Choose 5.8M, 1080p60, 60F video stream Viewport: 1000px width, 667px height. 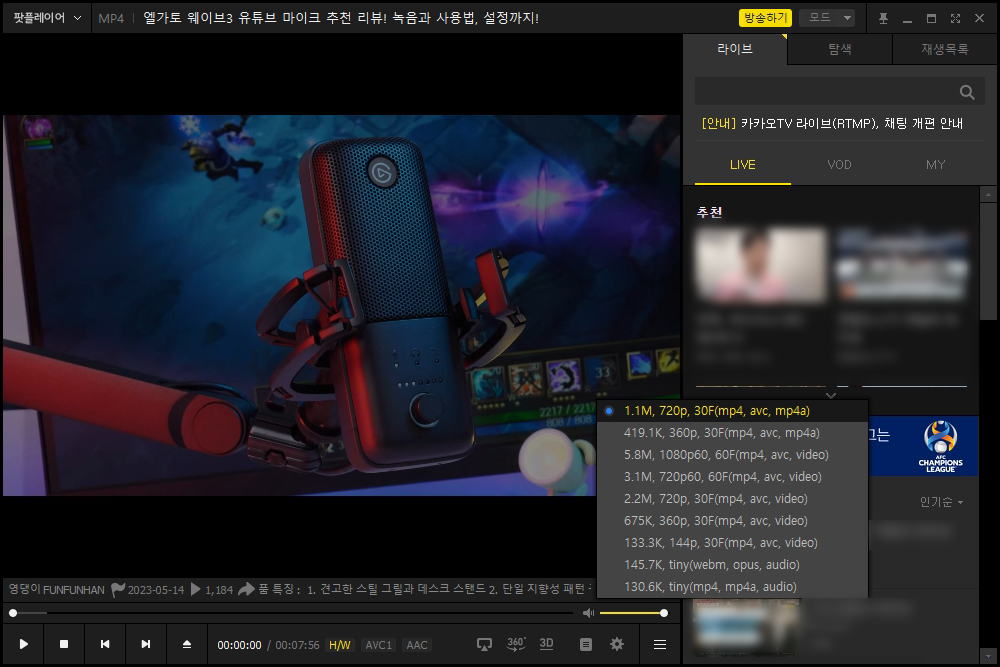(x=732, y=455)
